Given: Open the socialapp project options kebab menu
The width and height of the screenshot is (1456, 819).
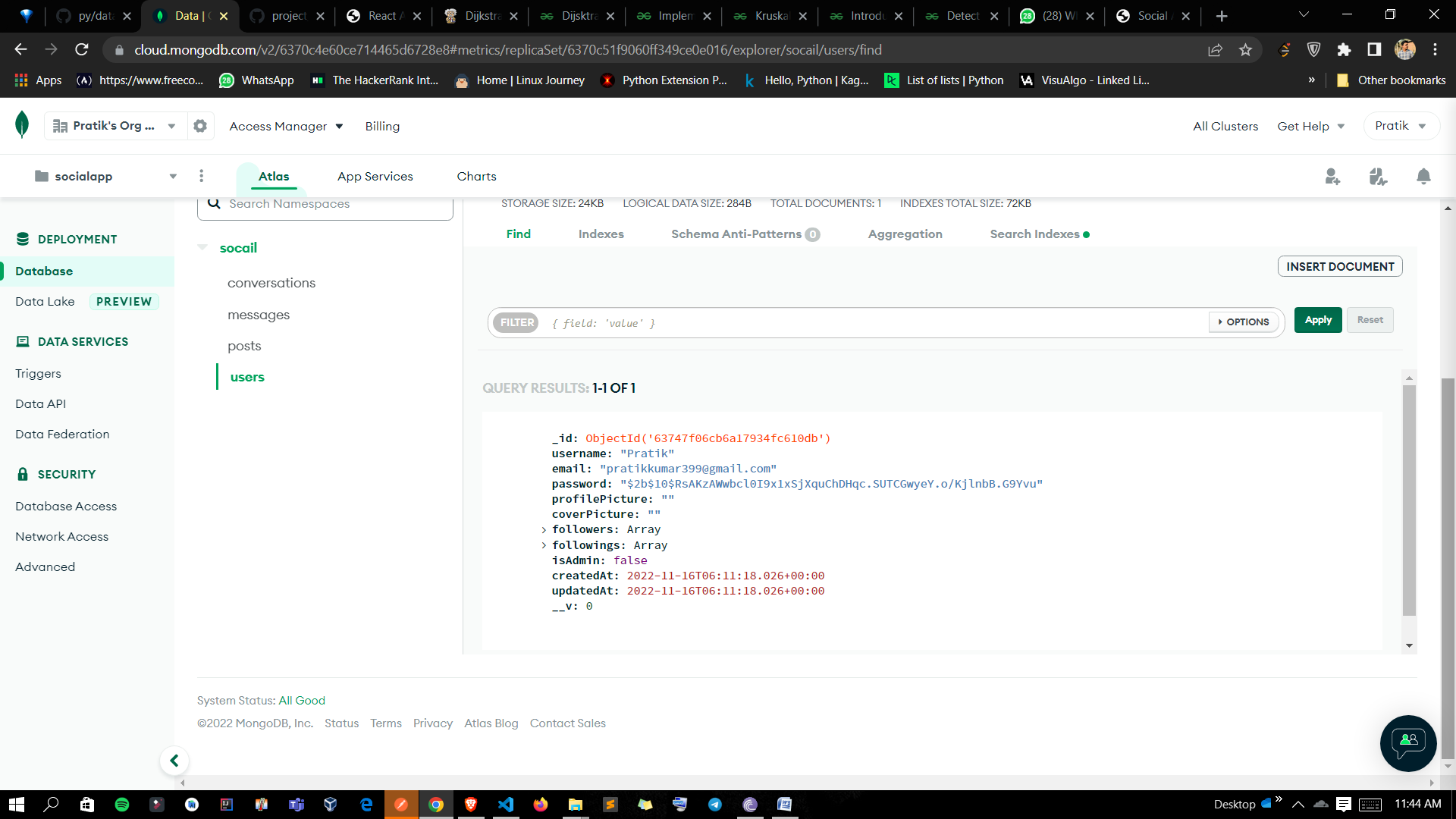Looking at the screenshot, I should 201,175.
